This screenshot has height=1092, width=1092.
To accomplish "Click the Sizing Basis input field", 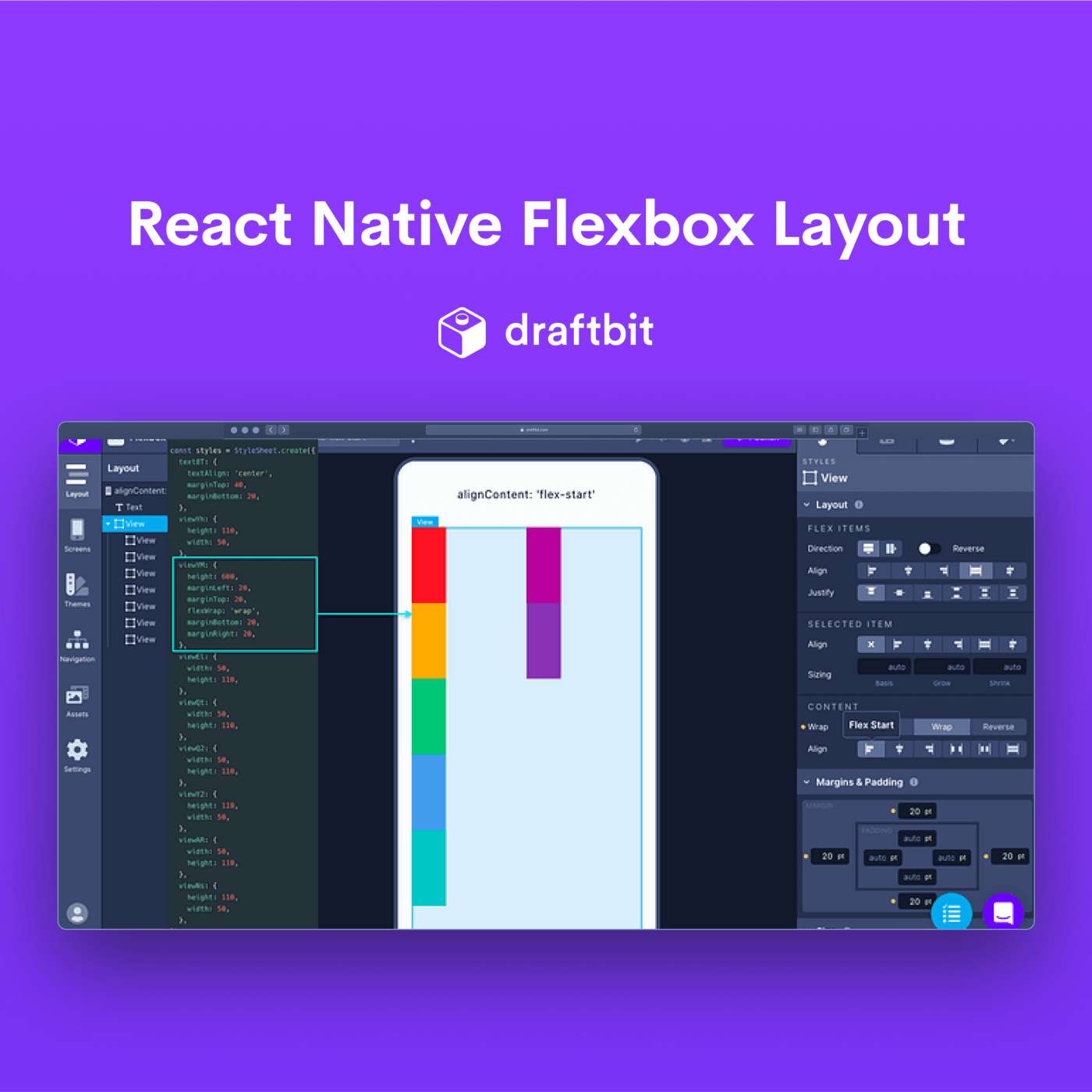I will tap(885, 667).
